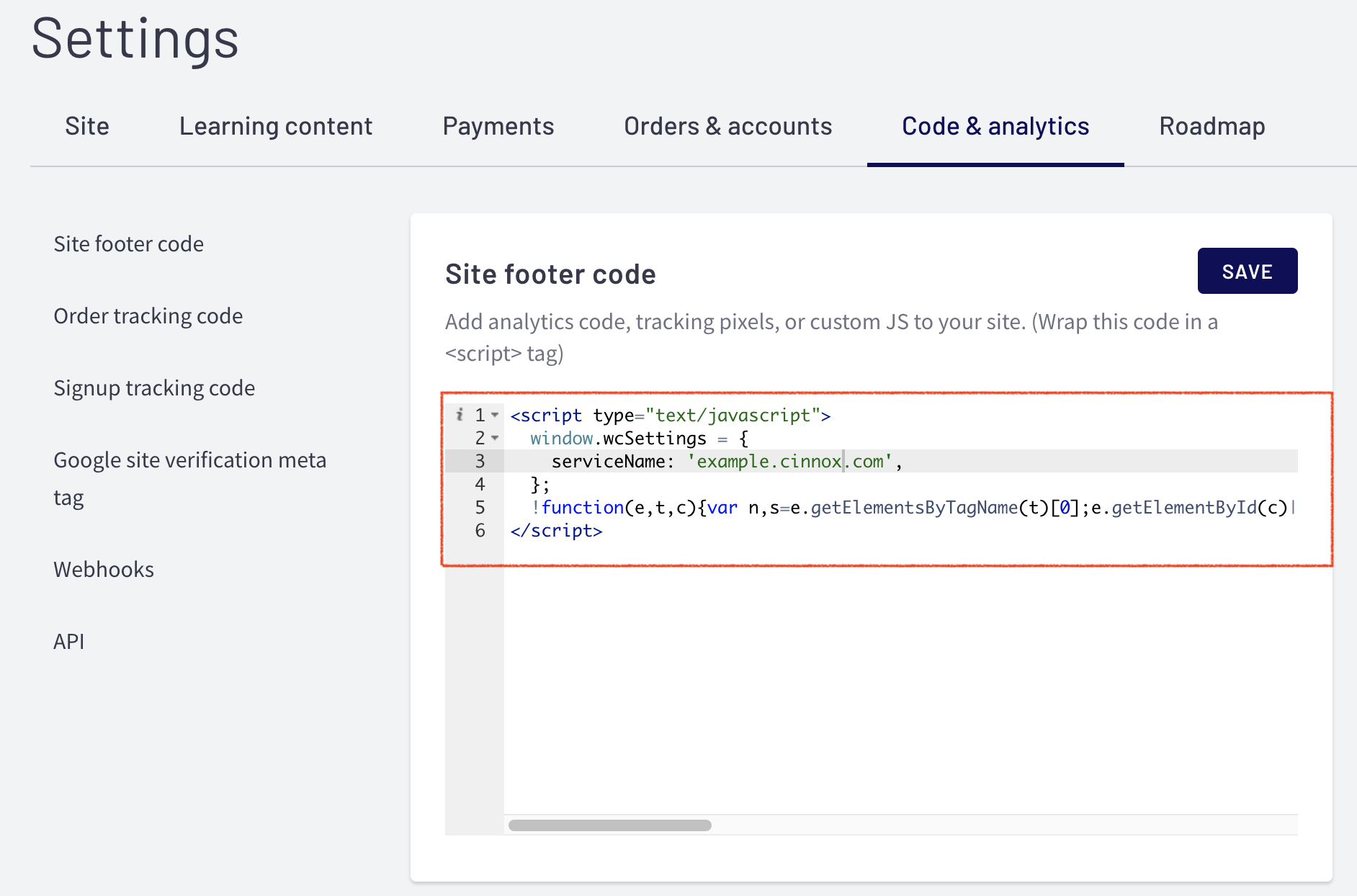Viewport: 1357px width, 896px height.
Task: Switch to the Learning content tab
Action: click(x=276, y=127)
